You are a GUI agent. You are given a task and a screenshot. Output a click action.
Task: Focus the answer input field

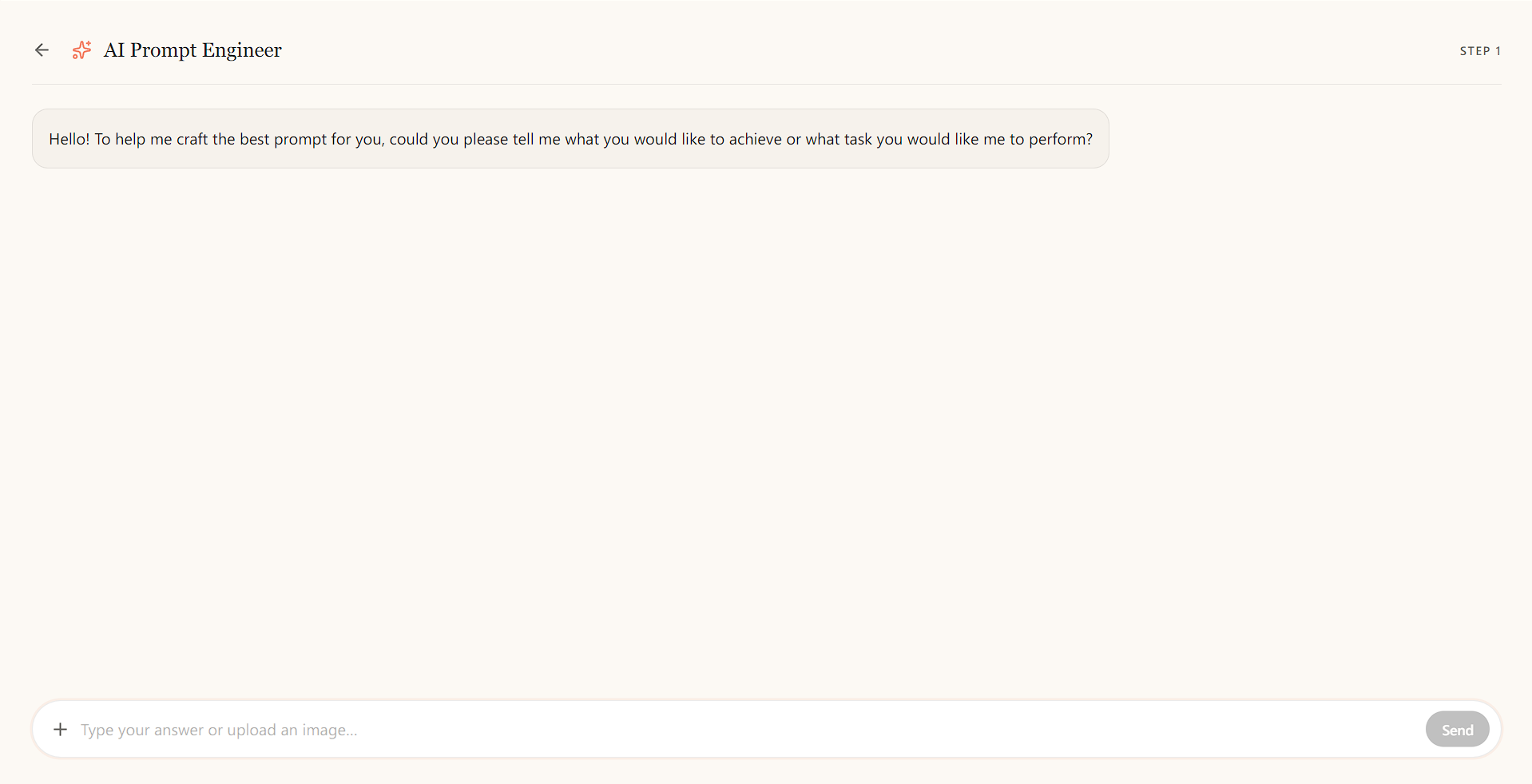[x=559, y=729]
